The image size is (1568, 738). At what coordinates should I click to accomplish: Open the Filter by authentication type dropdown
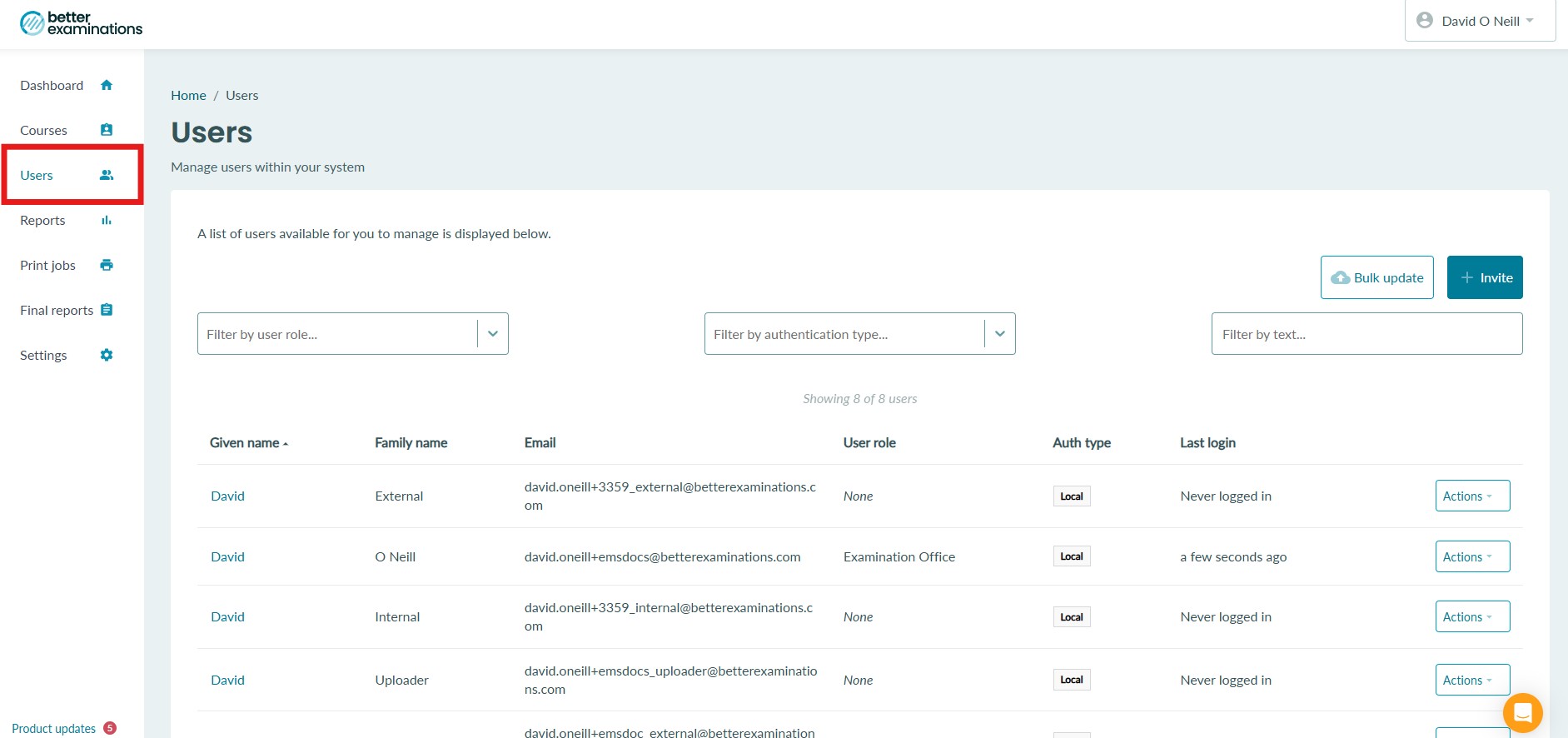[859, 334]
